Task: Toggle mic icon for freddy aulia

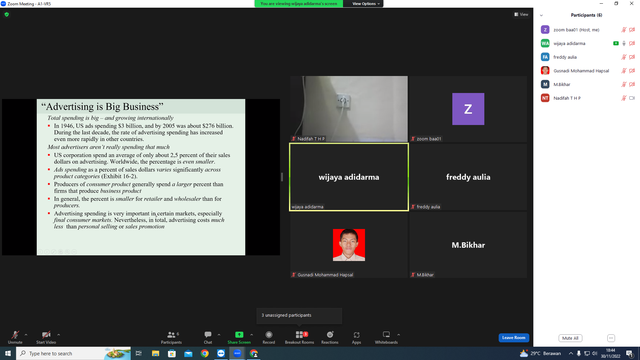Action: coord(624,57)
